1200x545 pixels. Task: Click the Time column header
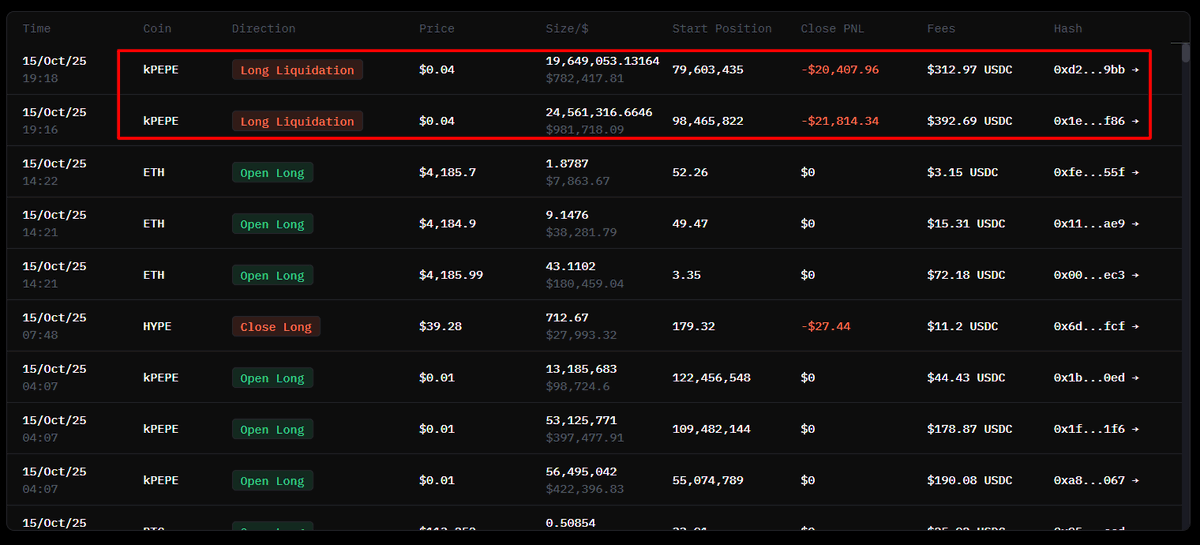coord(37,29)
